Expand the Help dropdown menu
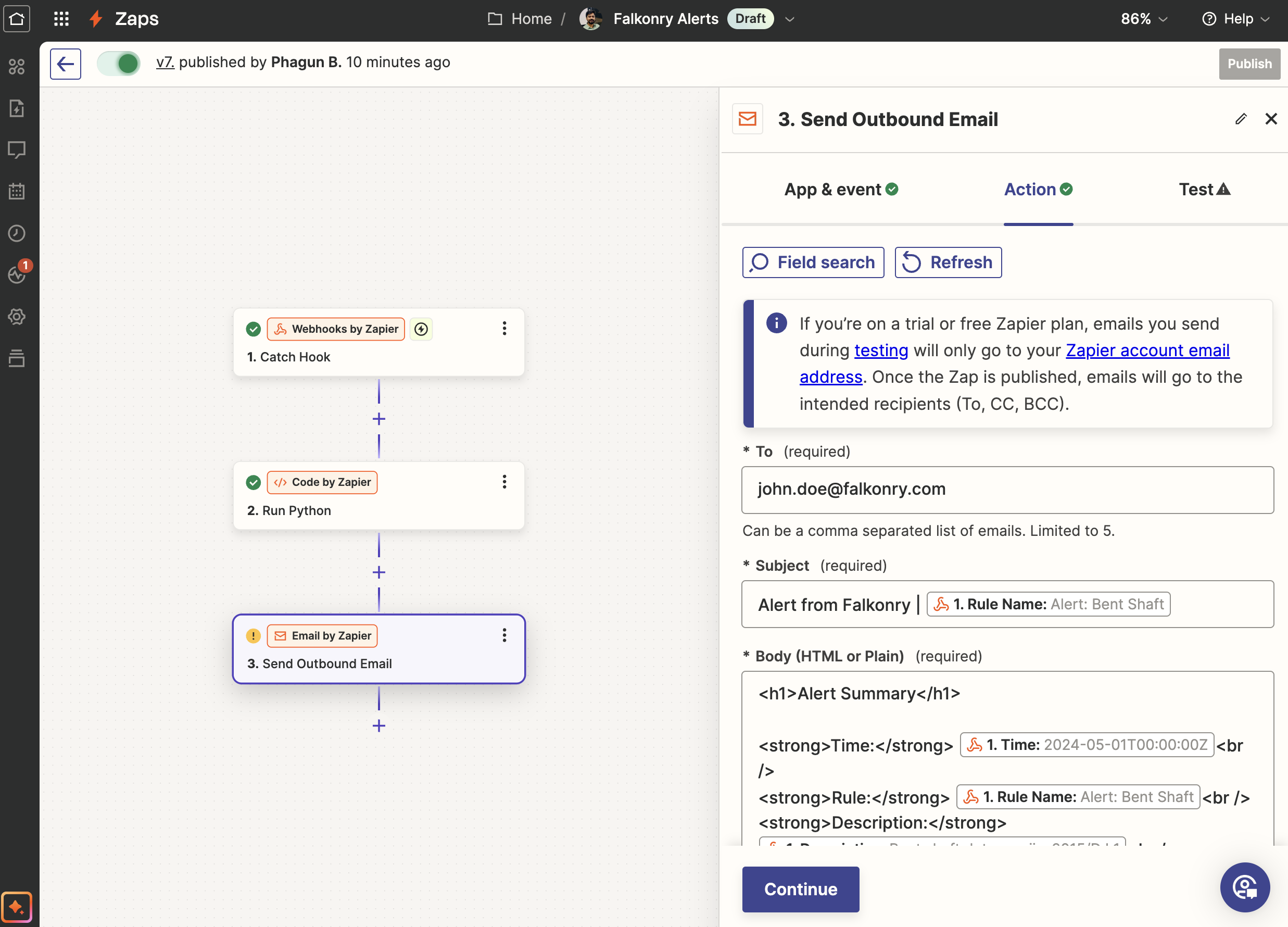Viewport: 1288px width, 927px height. [1236, 19]
